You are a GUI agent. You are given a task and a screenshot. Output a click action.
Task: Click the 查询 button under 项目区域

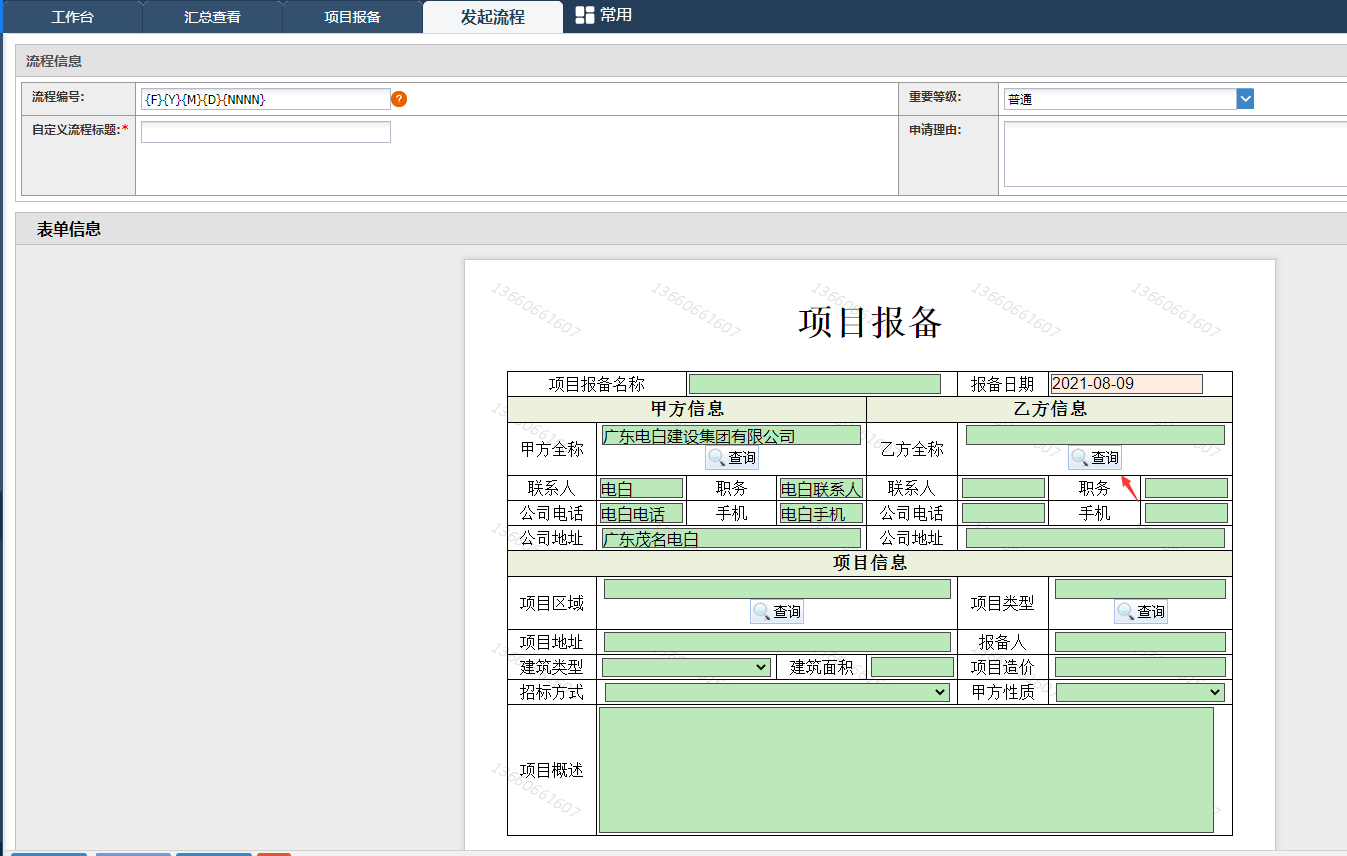point(777,612)
